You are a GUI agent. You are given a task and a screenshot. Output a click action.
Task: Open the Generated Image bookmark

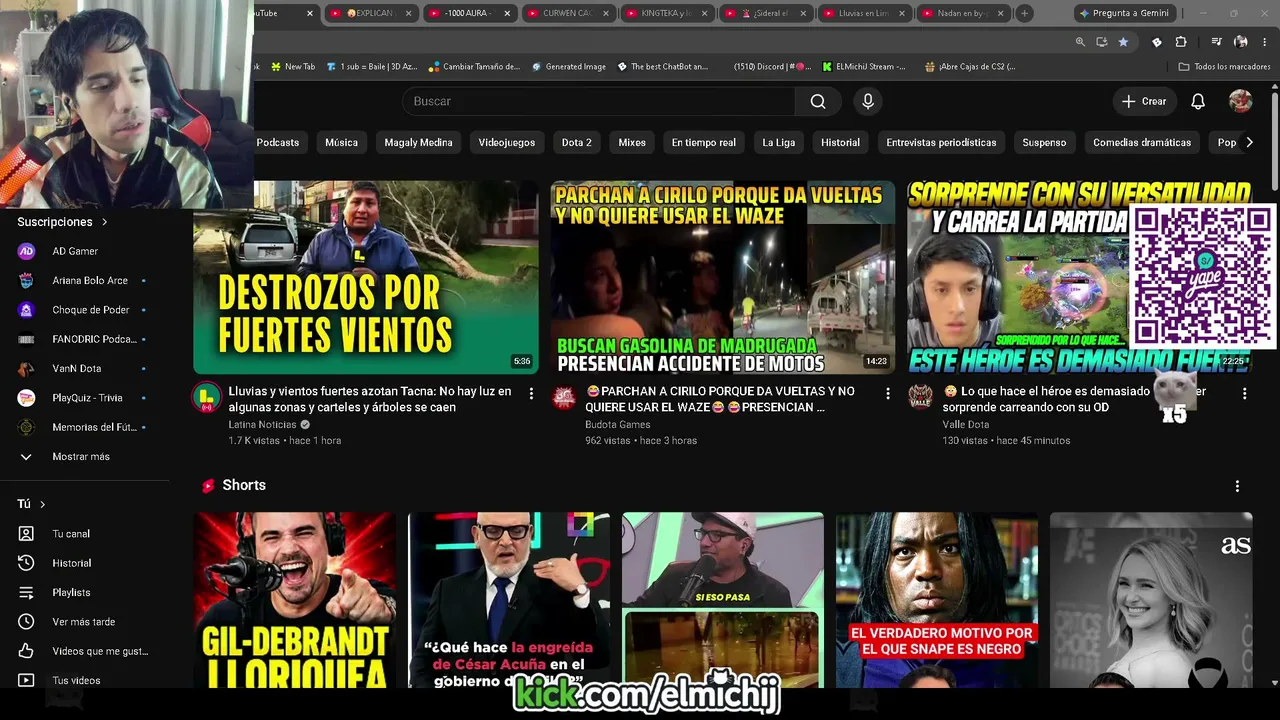coord(568,67)
